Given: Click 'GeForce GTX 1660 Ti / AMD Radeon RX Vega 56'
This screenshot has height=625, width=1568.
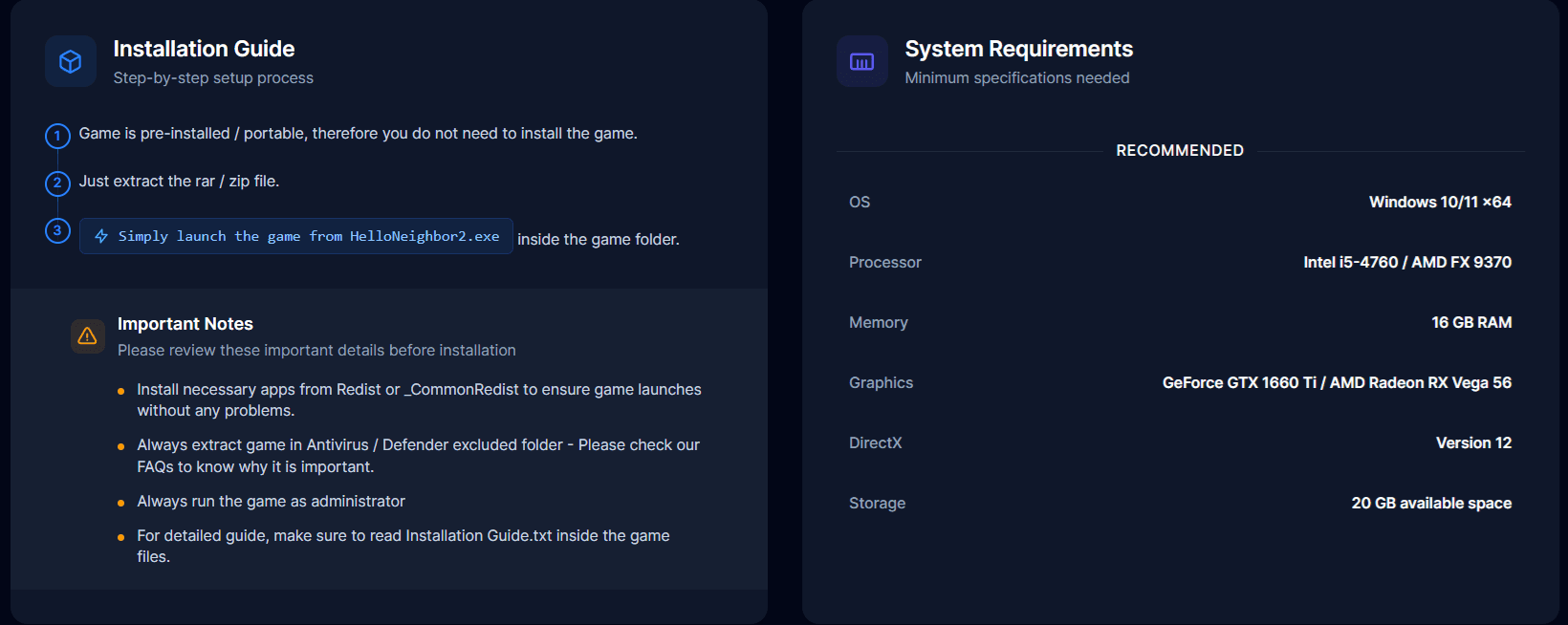Looking at the screenshot, I should click(1337, 383).
